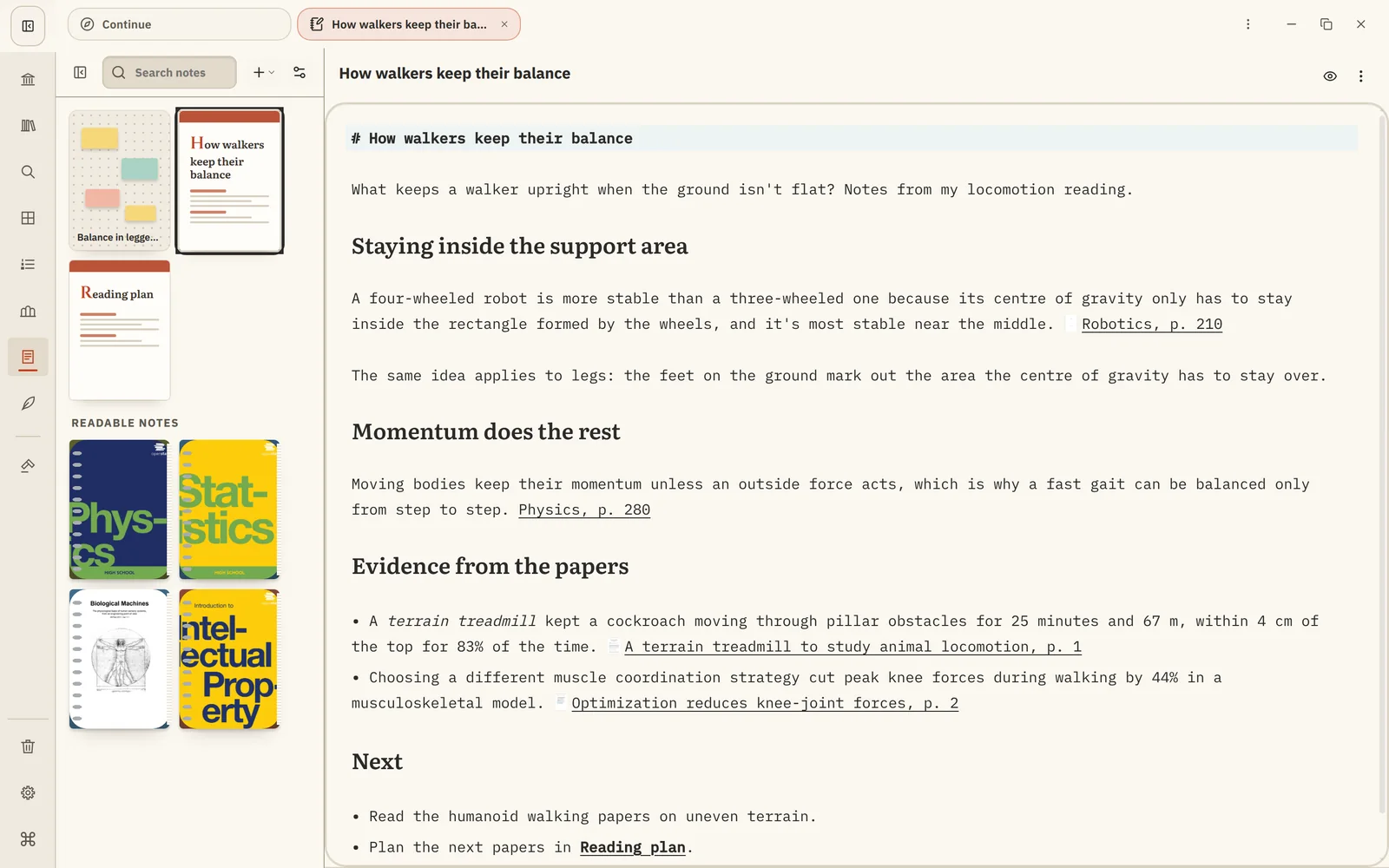Open the feather writing icon in sidebar
1389x868 pixels.
28,404
